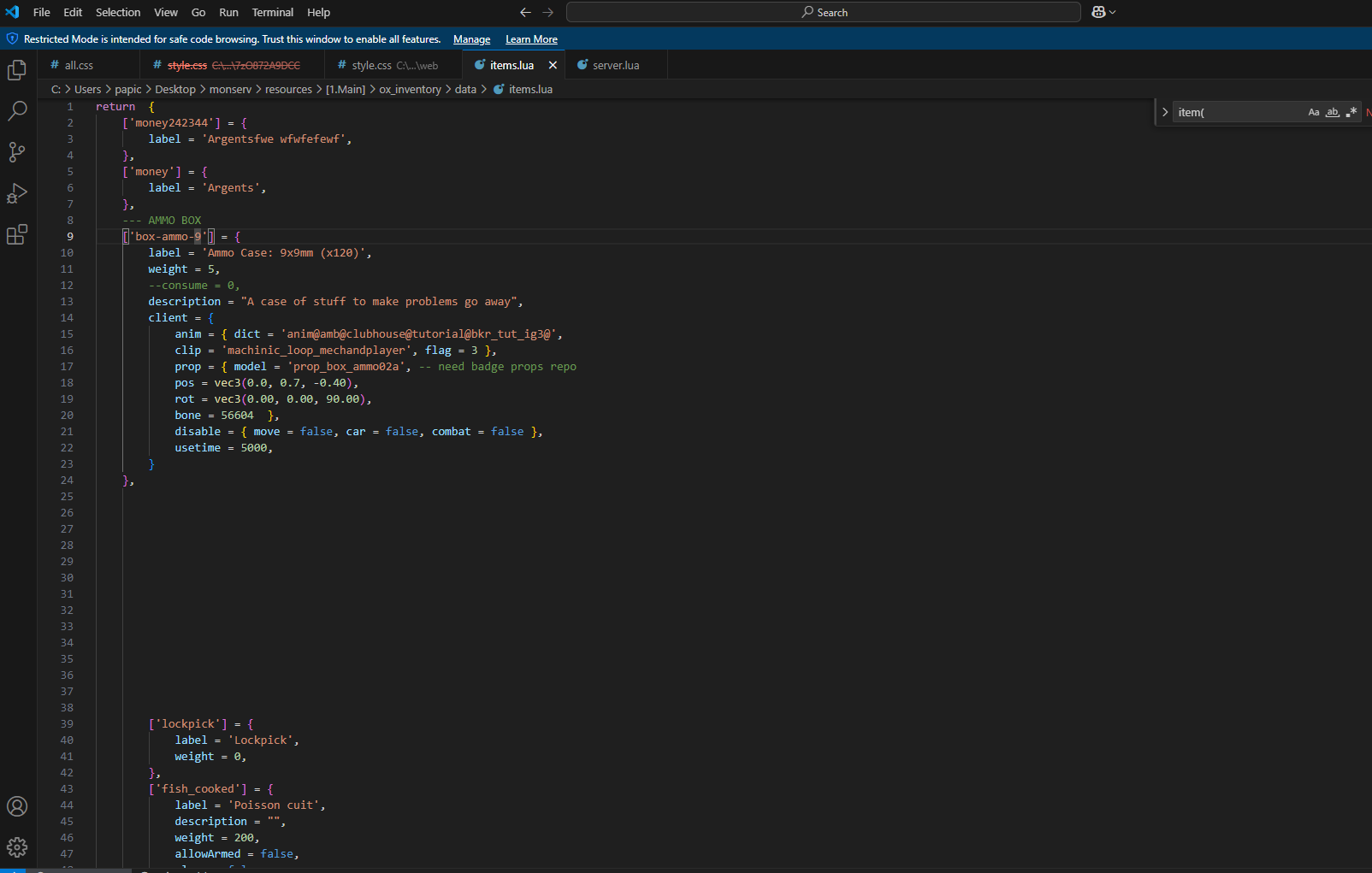Open the Run and Debug view

(x=17, y=193)
